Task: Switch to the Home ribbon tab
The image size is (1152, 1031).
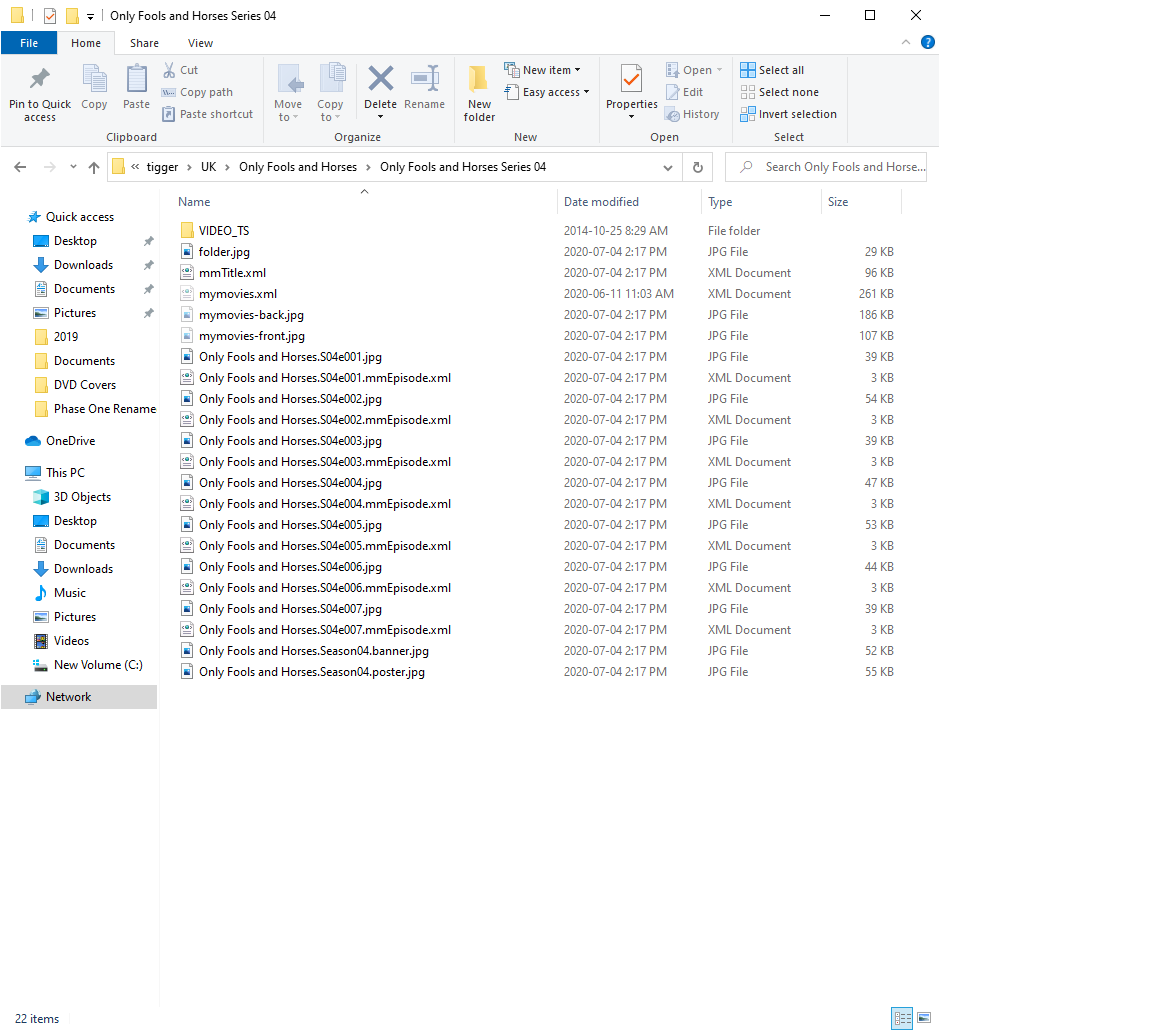Action: [86, 43]
